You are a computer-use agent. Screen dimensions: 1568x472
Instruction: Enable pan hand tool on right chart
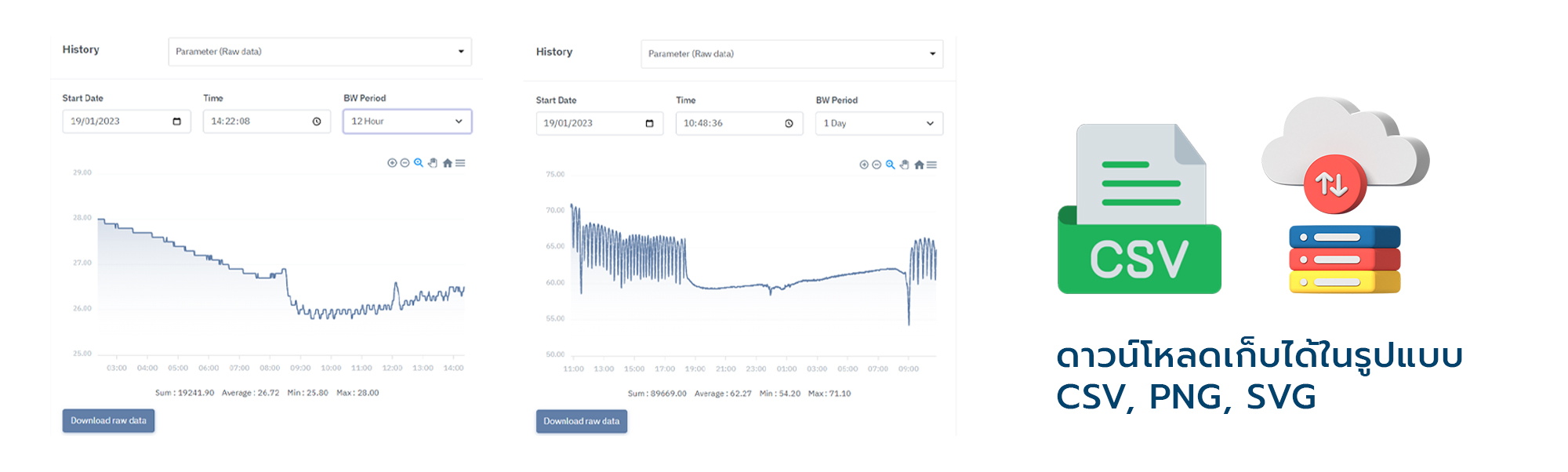point(904,165)
